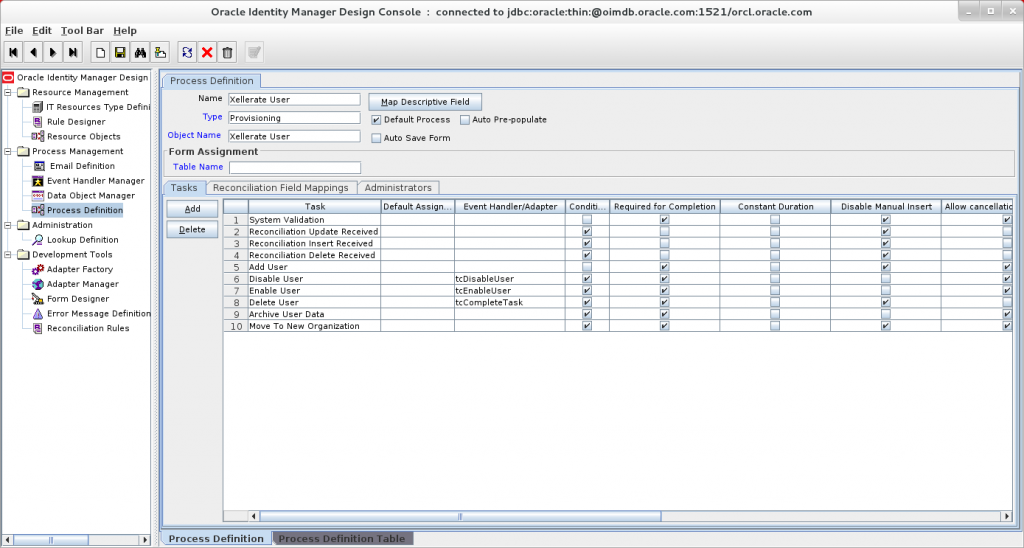Click the Add task button
This screenshot has height=548, width=1024.
coord(192,209)
